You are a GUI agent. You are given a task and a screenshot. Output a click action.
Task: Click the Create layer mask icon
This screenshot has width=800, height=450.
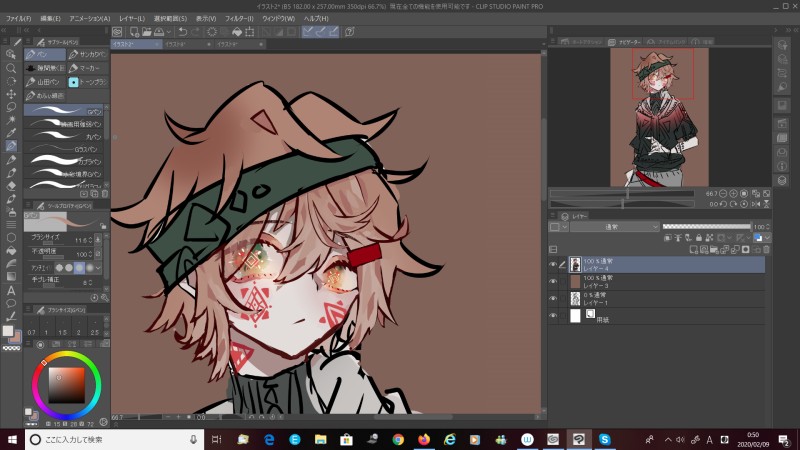coord(746,249)
